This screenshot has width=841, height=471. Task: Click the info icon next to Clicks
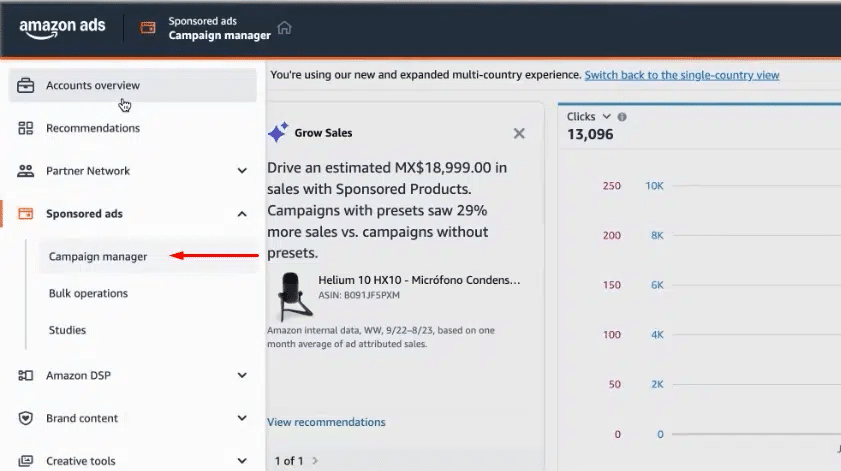[x=622, y=117]
